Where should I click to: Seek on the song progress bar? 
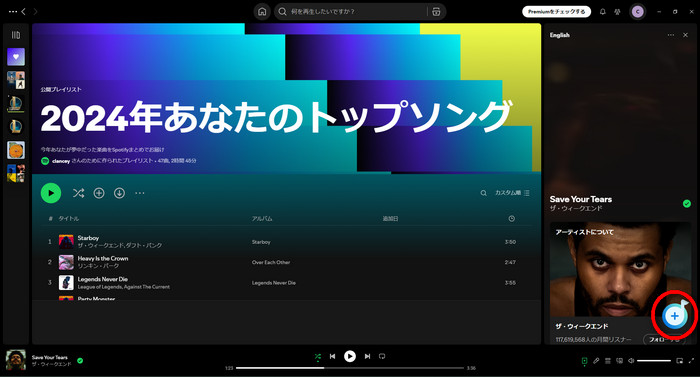coord(350,368)
